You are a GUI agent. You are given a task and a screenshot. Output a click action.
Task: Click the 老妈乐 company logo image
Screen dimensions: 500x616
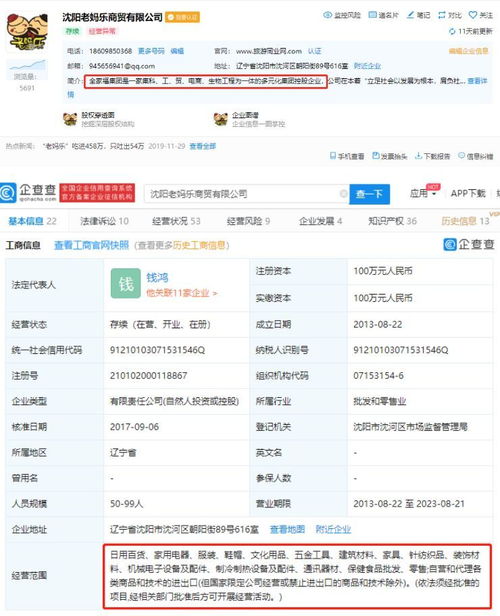pyautogui.click(x=27, y=32)
